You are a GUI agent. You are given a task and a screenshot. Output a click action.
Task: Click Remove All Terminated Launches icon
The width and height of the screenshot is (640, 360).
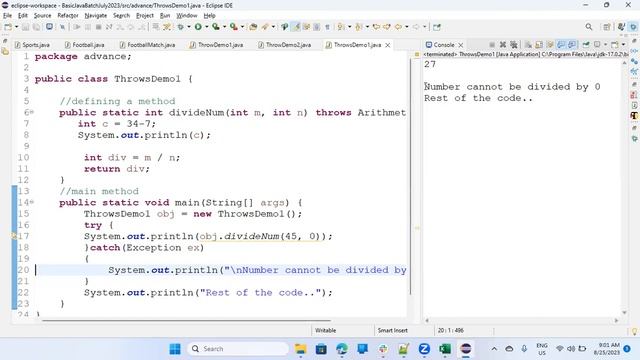pos(513,44)
